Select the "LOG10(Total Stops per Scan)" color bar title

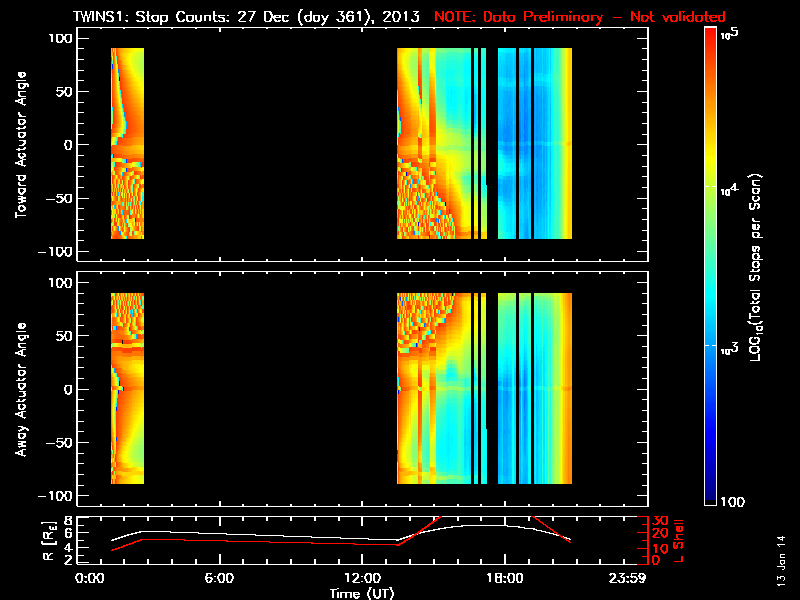click(755, 268)
